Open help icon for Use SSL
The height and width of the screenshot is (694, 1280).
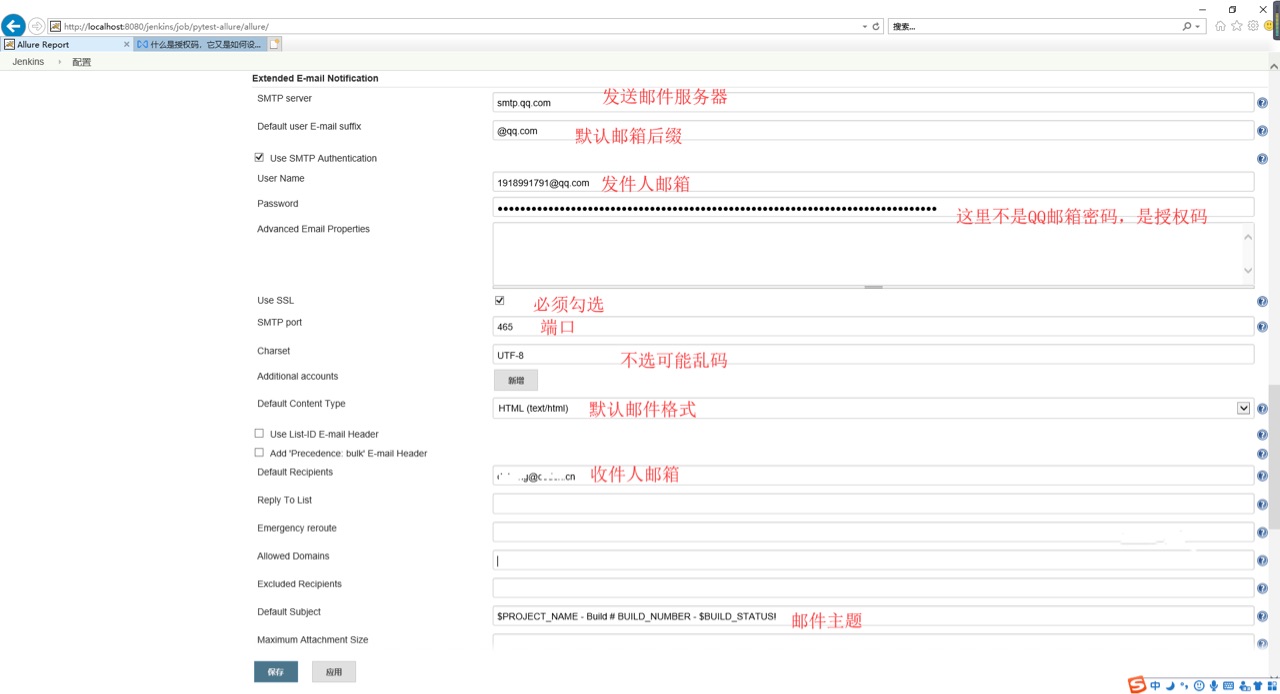[1262, 302]
